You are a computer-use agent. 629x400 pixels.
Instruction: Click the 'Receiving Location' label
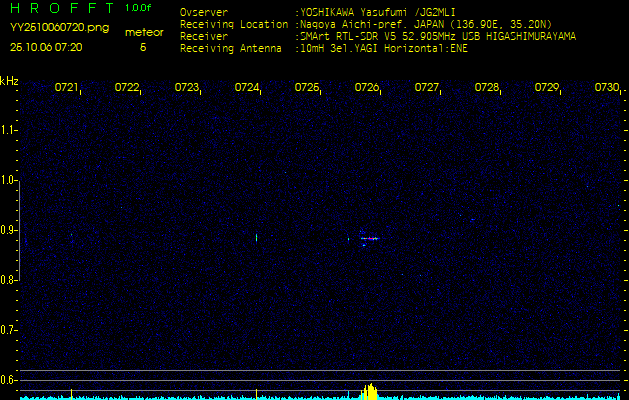234,24
